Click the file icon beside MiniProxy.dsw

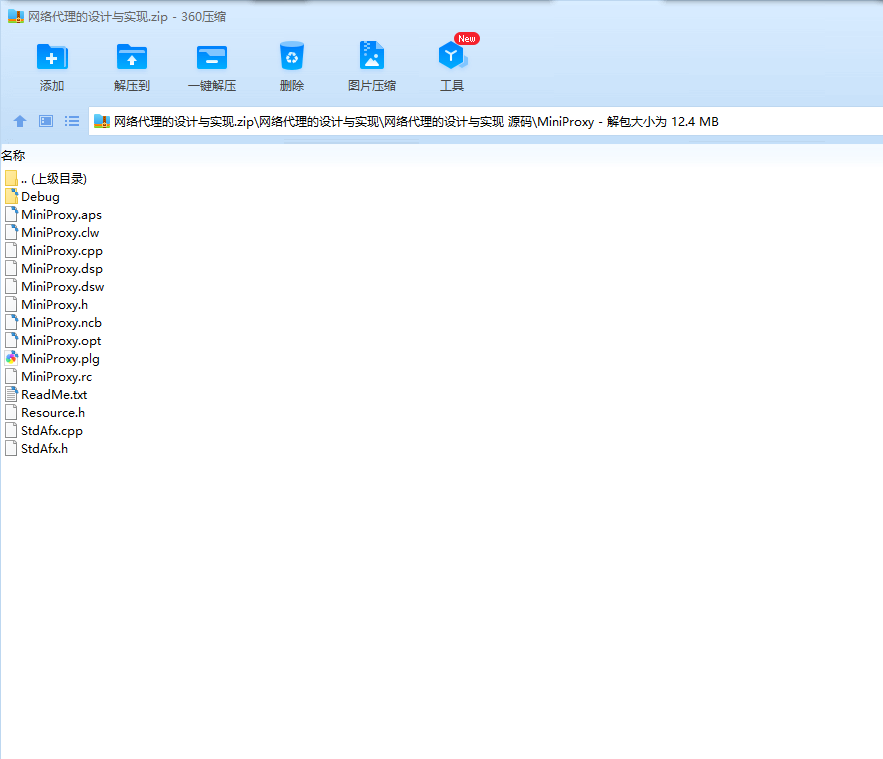click(11, 287)
